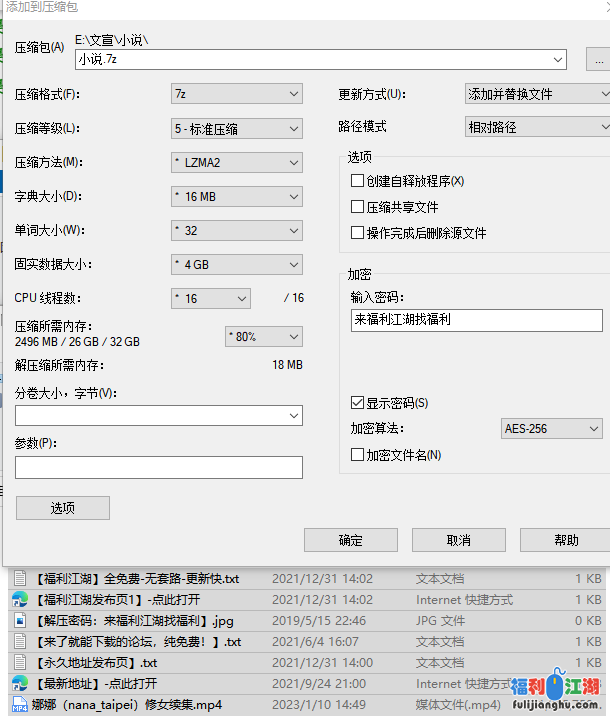Click the 确定 button
The image size is (610, 720).
coord(350,540)
